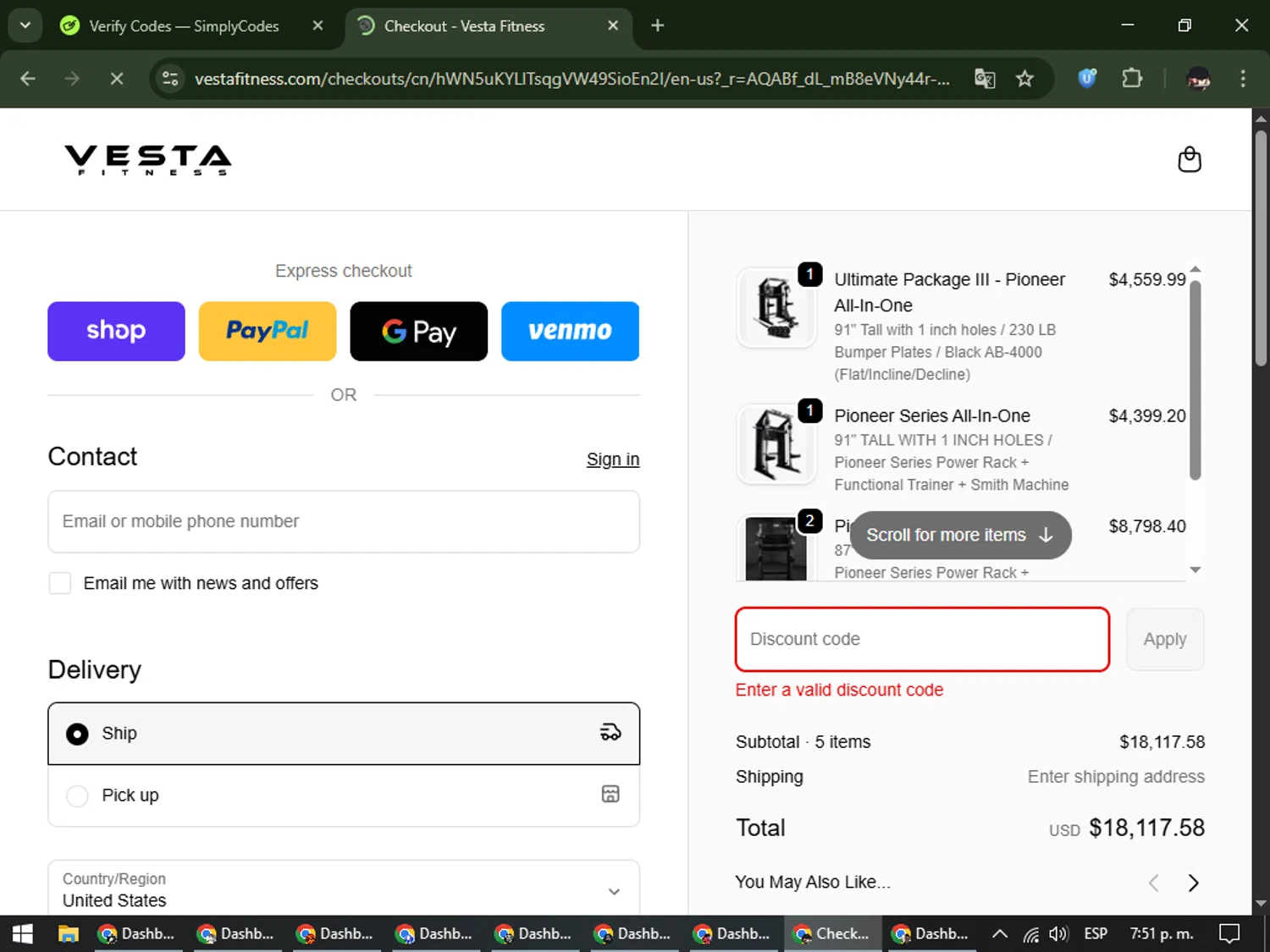Click the store icon on Pick up row
Viewport: 1270px width, 952px height.
click(610, 794)
